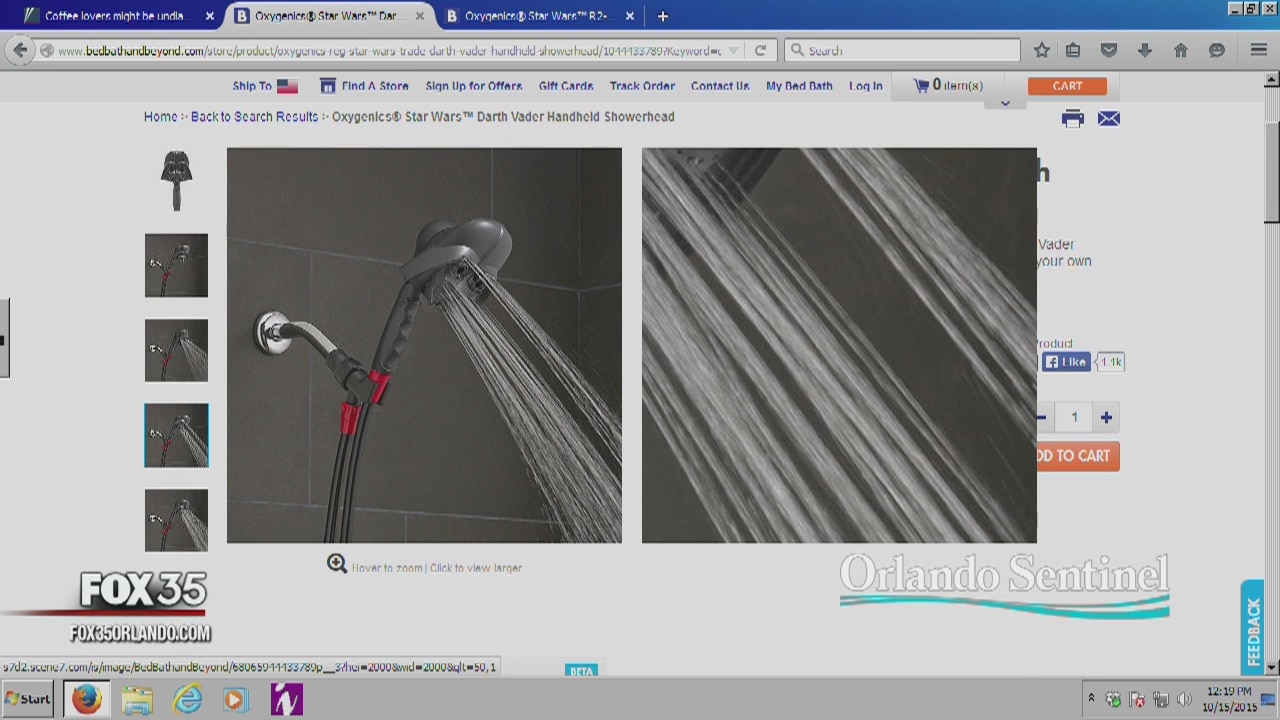Bookmark this page with the star icon
Image resolution: width=1280 pixels, height=720 pixels.
click(1042, 50)
